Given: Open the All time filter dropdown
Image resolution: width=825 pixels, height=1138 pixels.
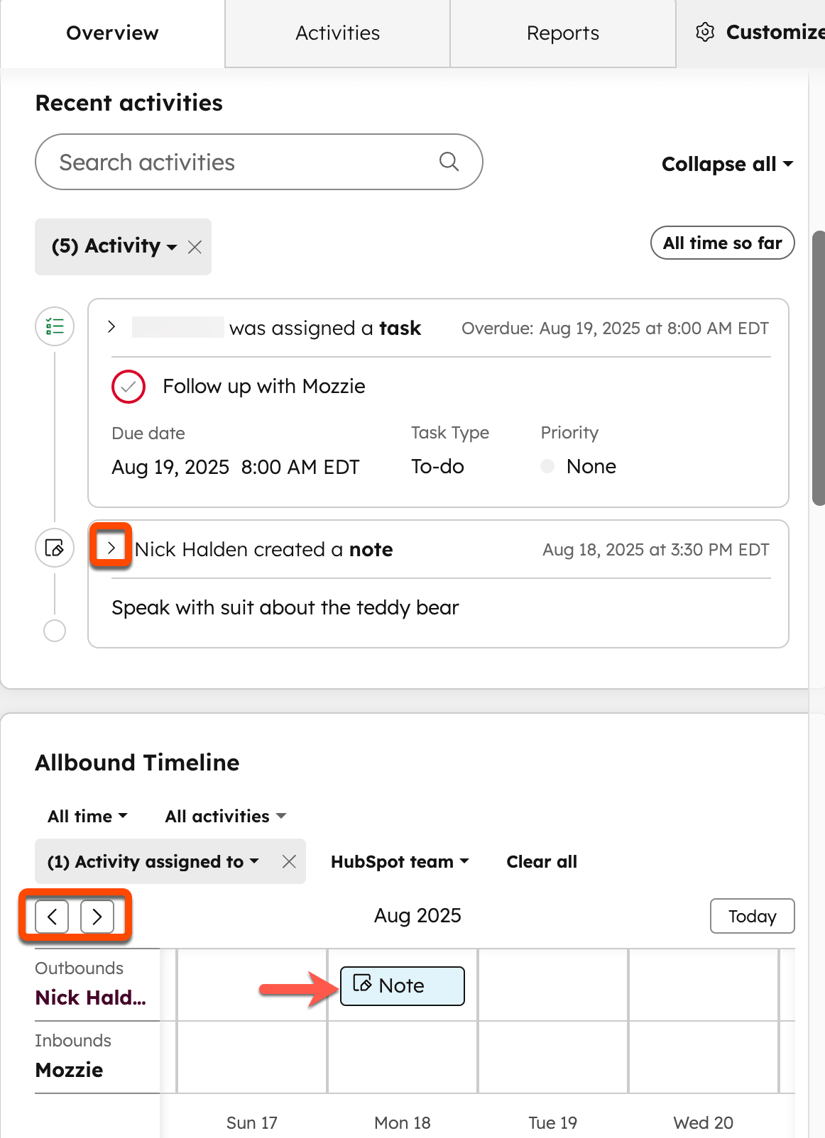Looking at the screenshot, I should 85,815.
